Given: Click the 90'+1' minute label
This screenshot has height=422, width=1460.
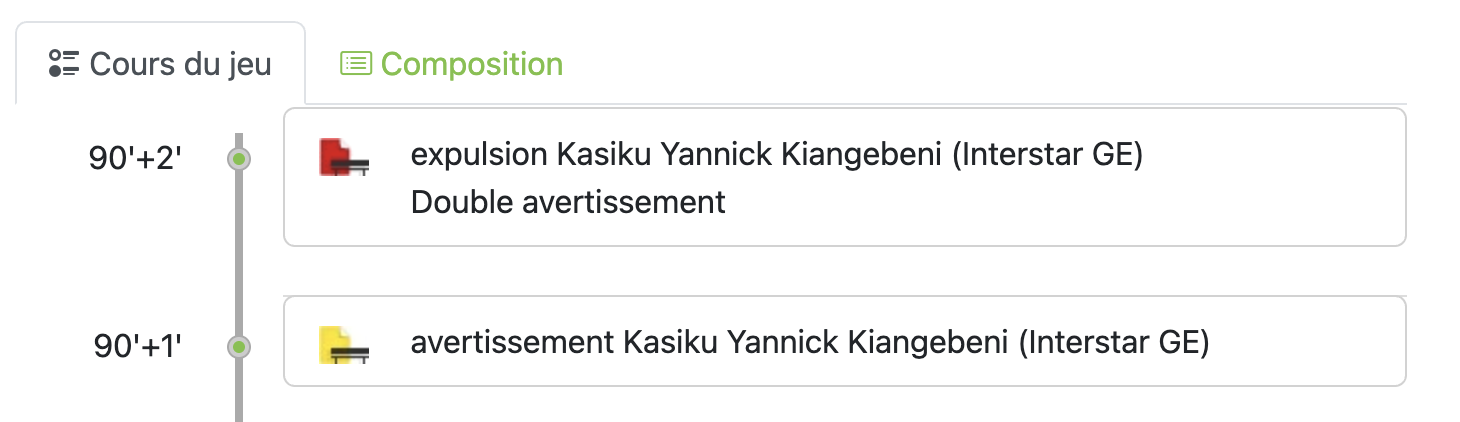Looking at the screenshot, I should [137, 347].
